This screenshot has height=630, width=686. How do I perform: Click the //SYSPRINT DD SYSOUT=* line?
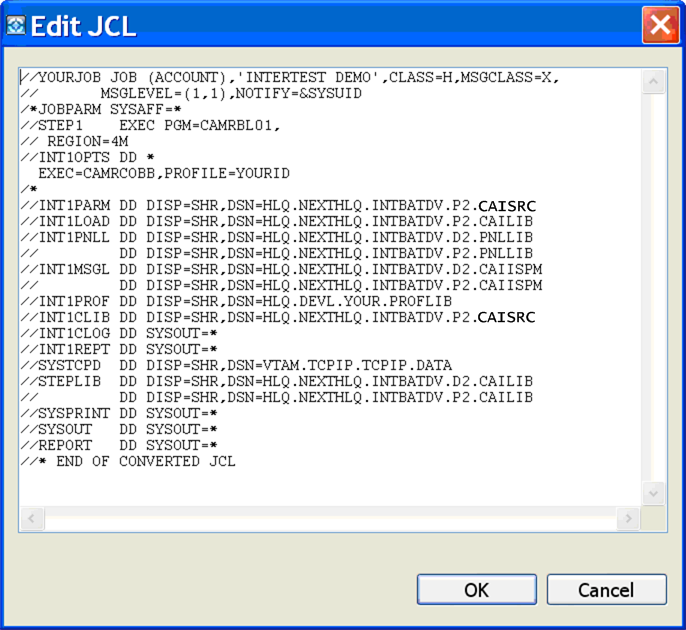pyautogui.click(x=119, y=413)
